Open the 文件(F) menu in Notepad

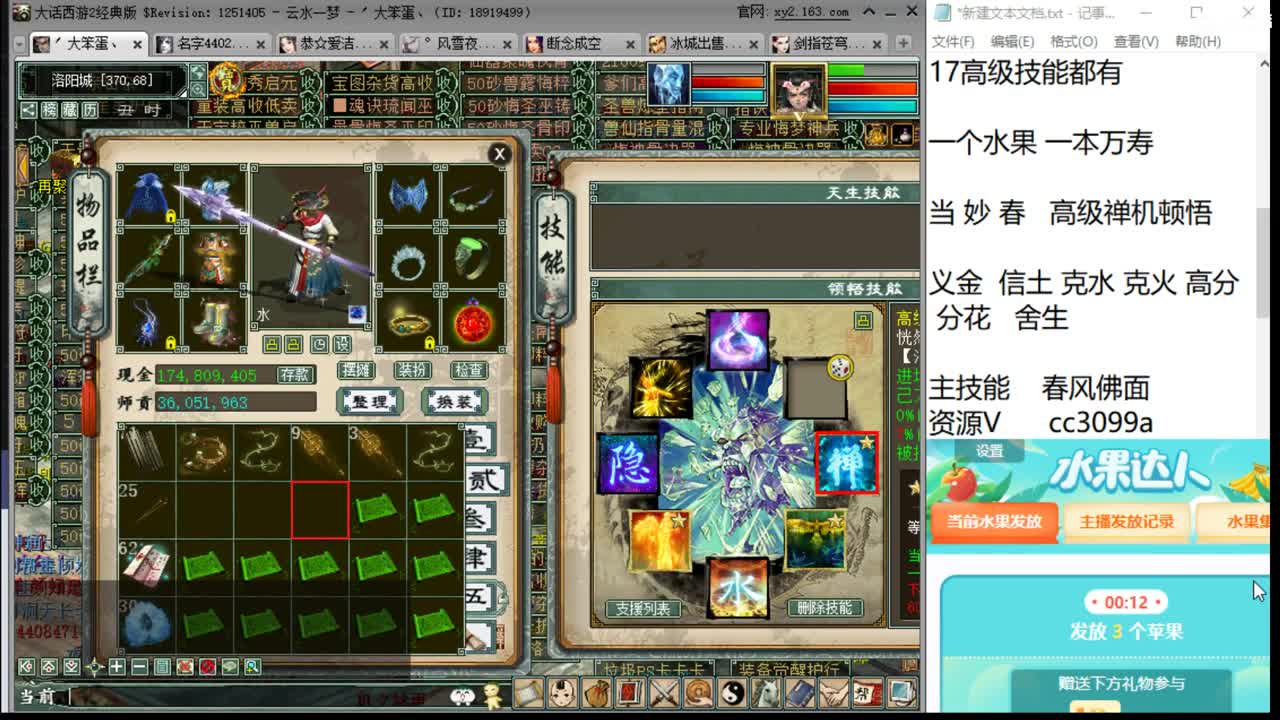[953, 42]
